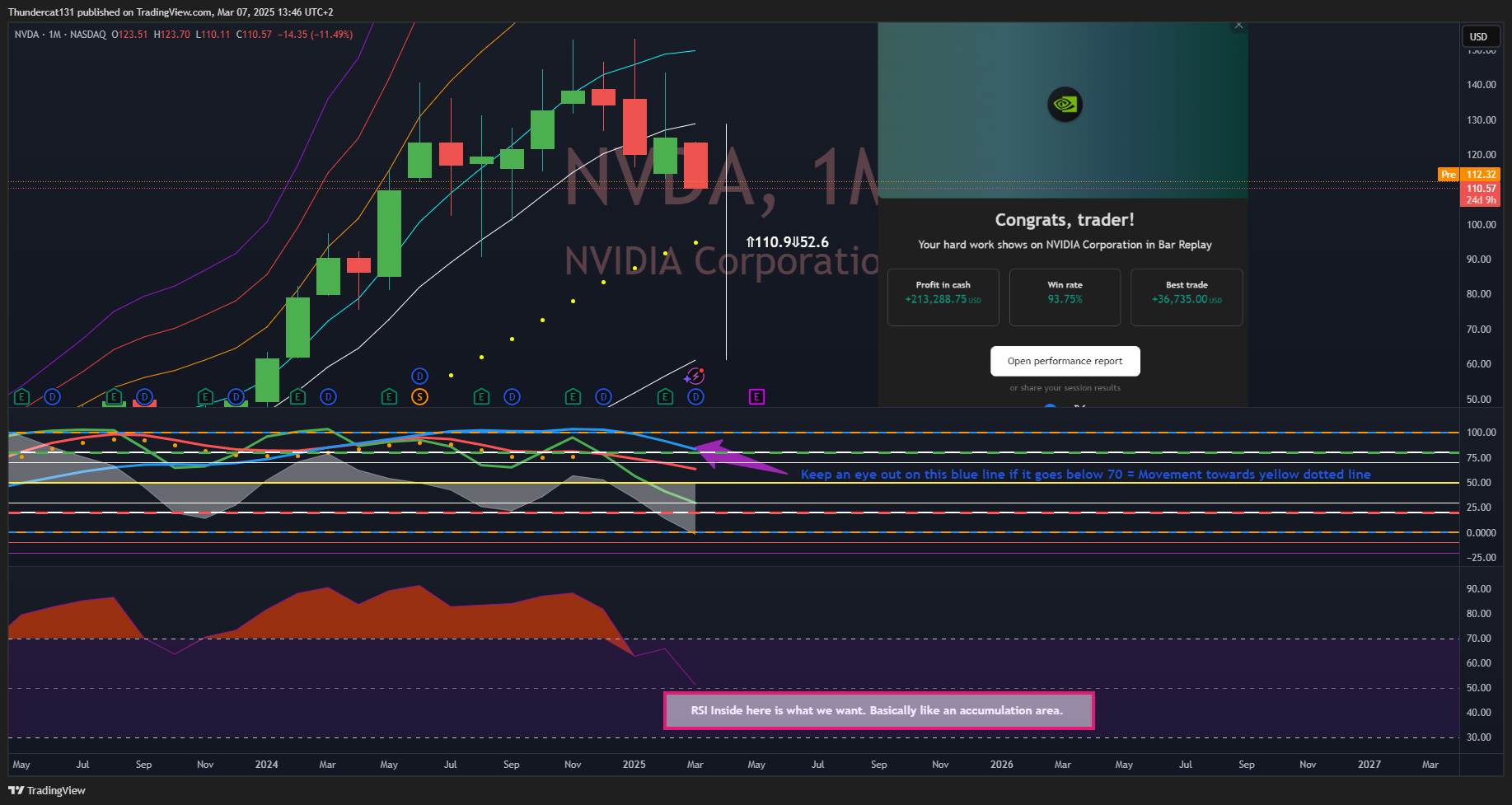1512x805 pixels.
Task: Show the earnings E marker for February 2025
Action: point(665,397)
